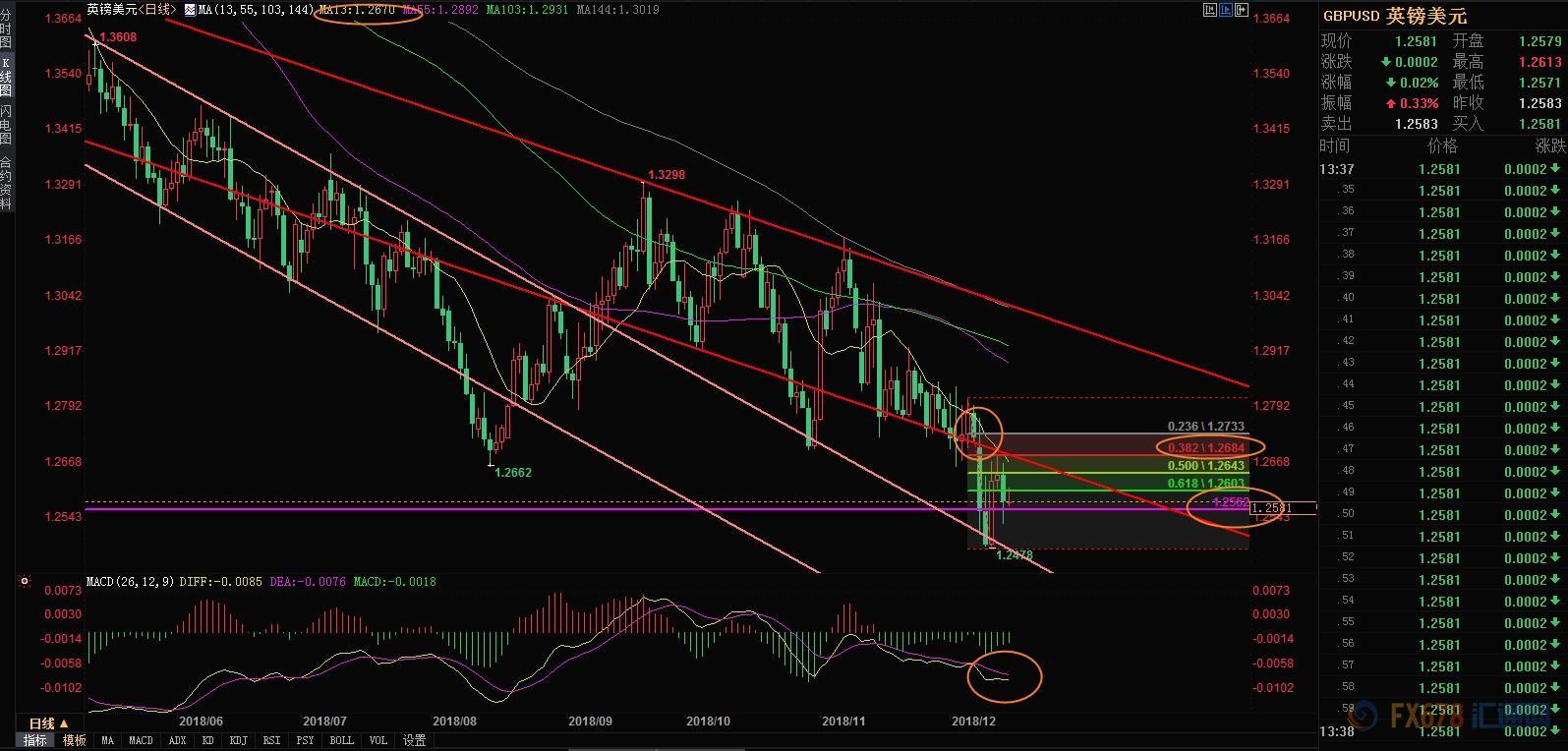
Task: Click the MACD sub-chart settings gear icon
Action: [x=24, y=582]
